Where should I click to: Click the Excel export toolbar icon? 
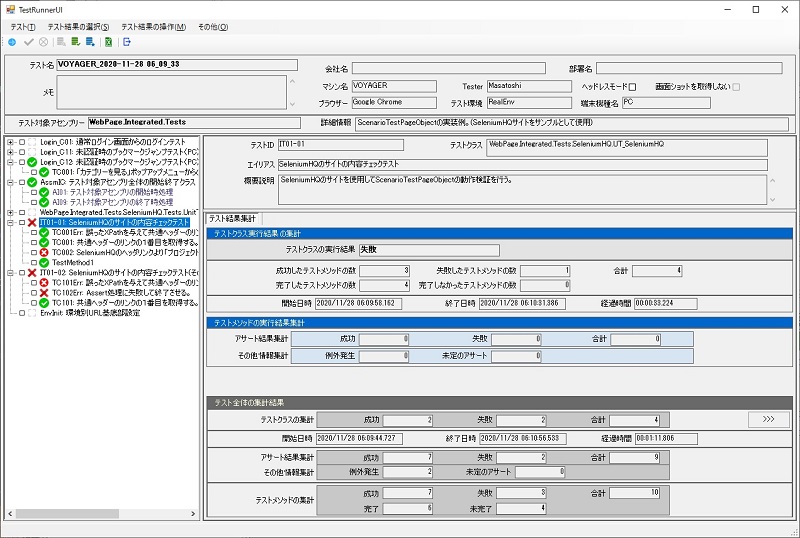click(x=108, y=42)
